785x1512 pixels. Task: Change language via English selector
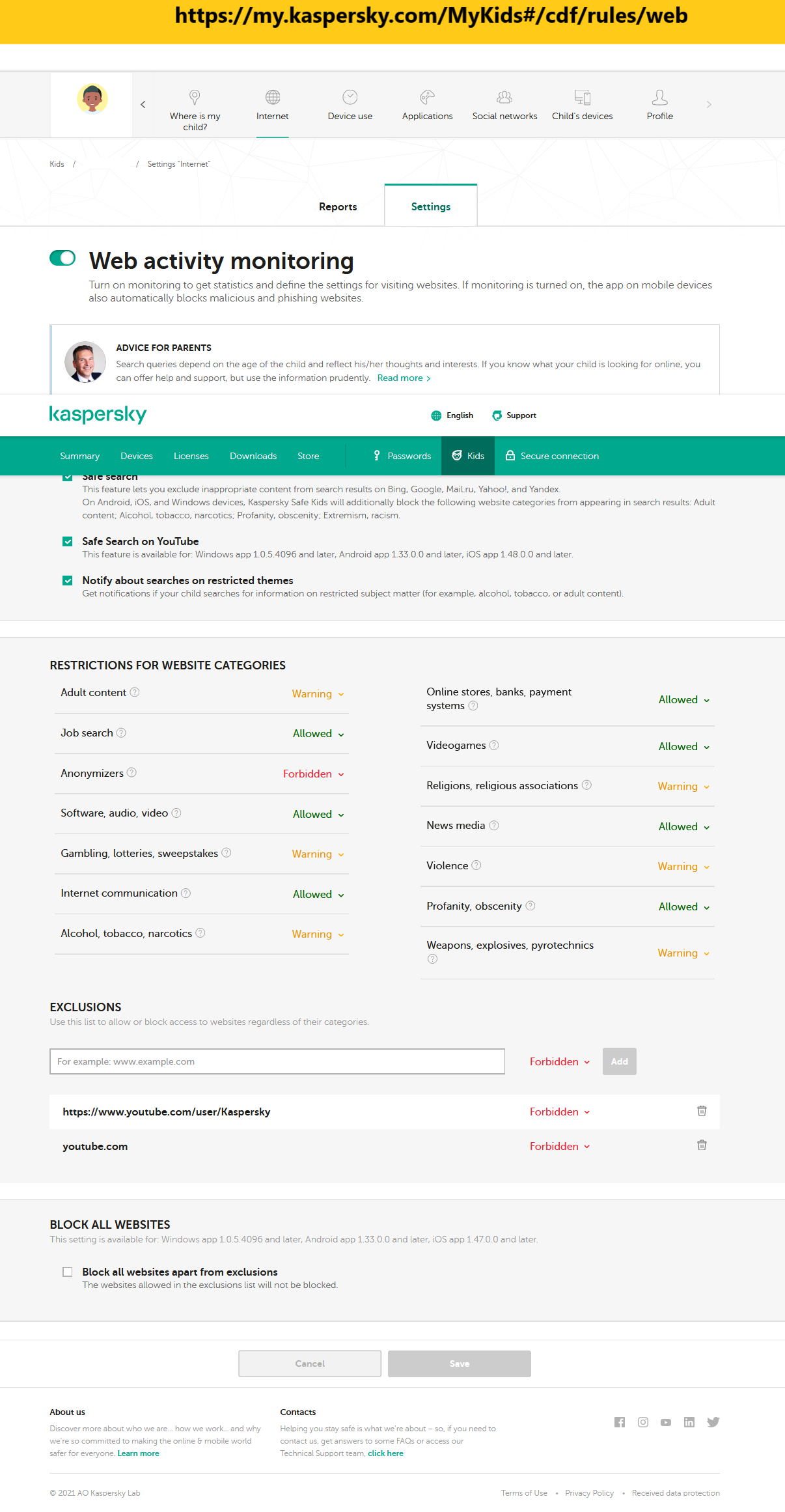pos(452,415)
